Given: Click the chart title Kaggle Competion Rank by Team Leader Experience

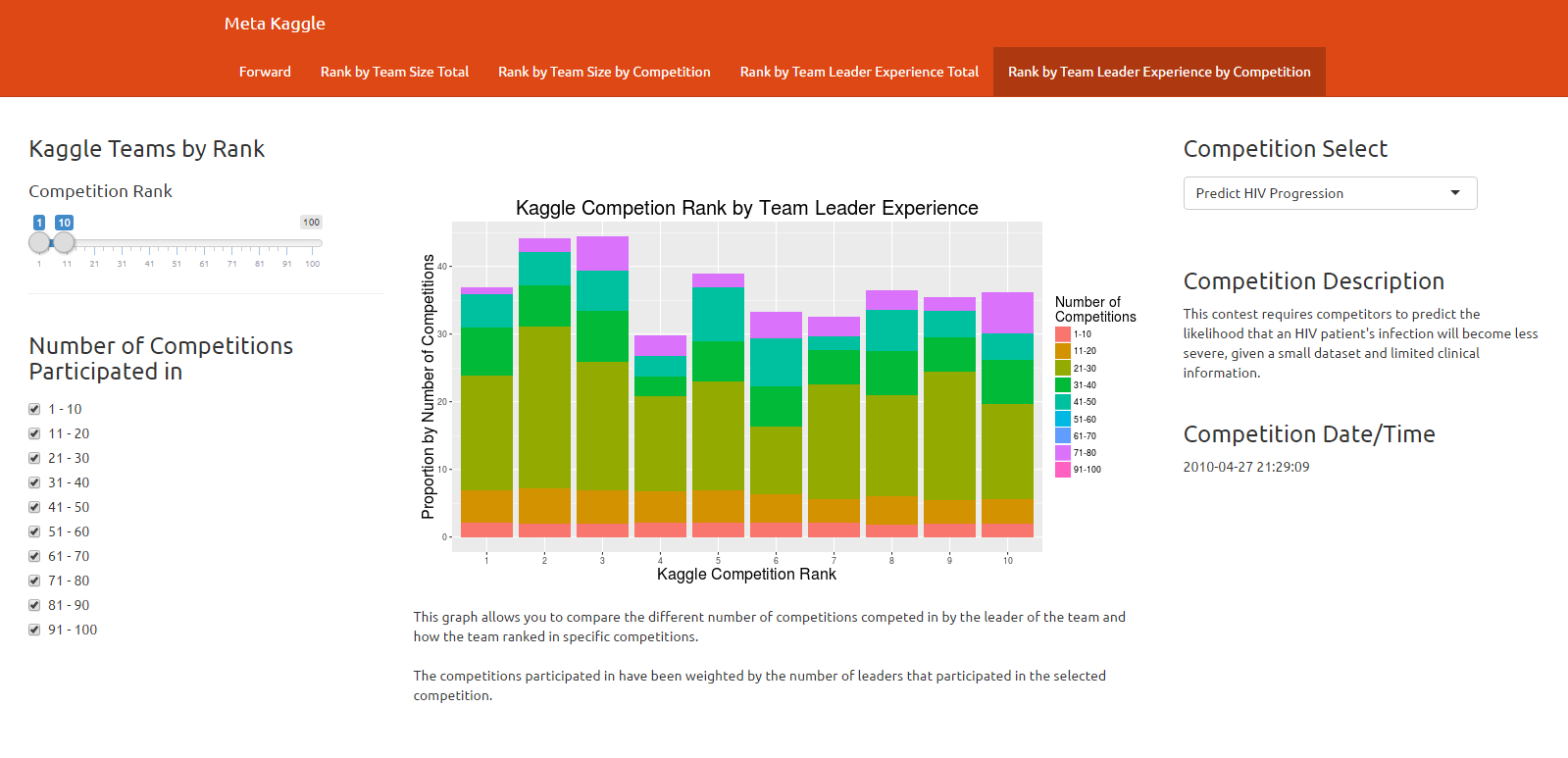Looking at the screenshot, I should point(747,208).
